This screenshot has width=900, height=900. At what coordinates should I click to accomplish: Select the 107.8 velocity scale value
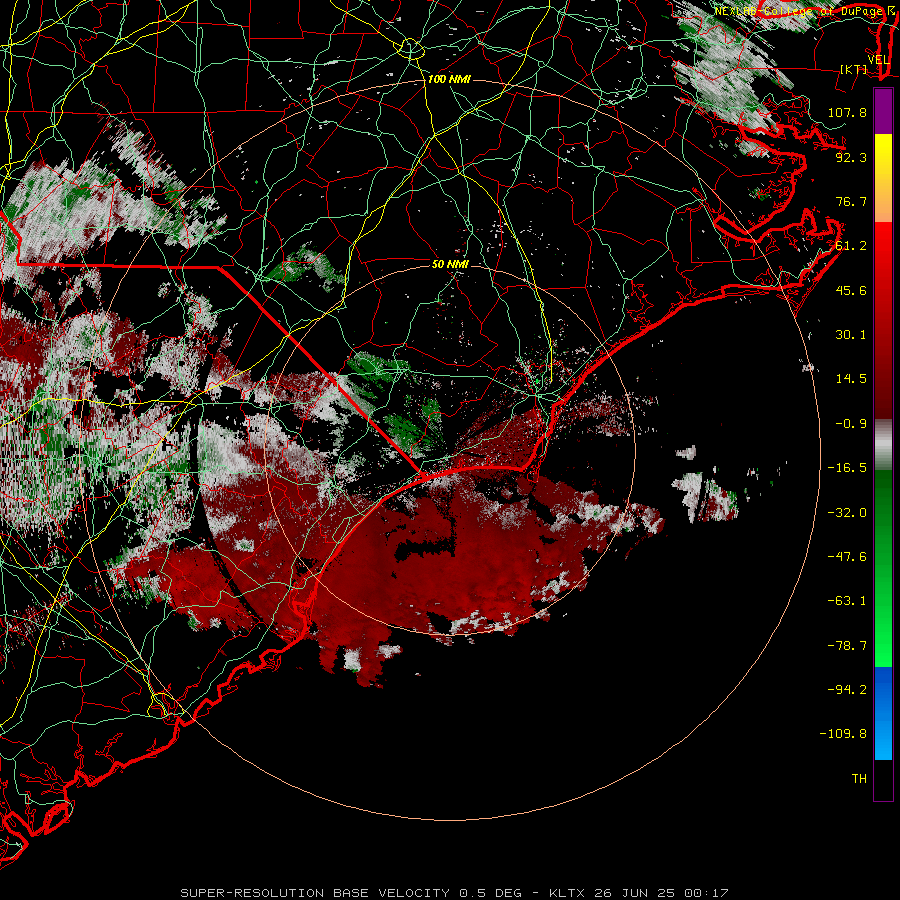(847, 112)
